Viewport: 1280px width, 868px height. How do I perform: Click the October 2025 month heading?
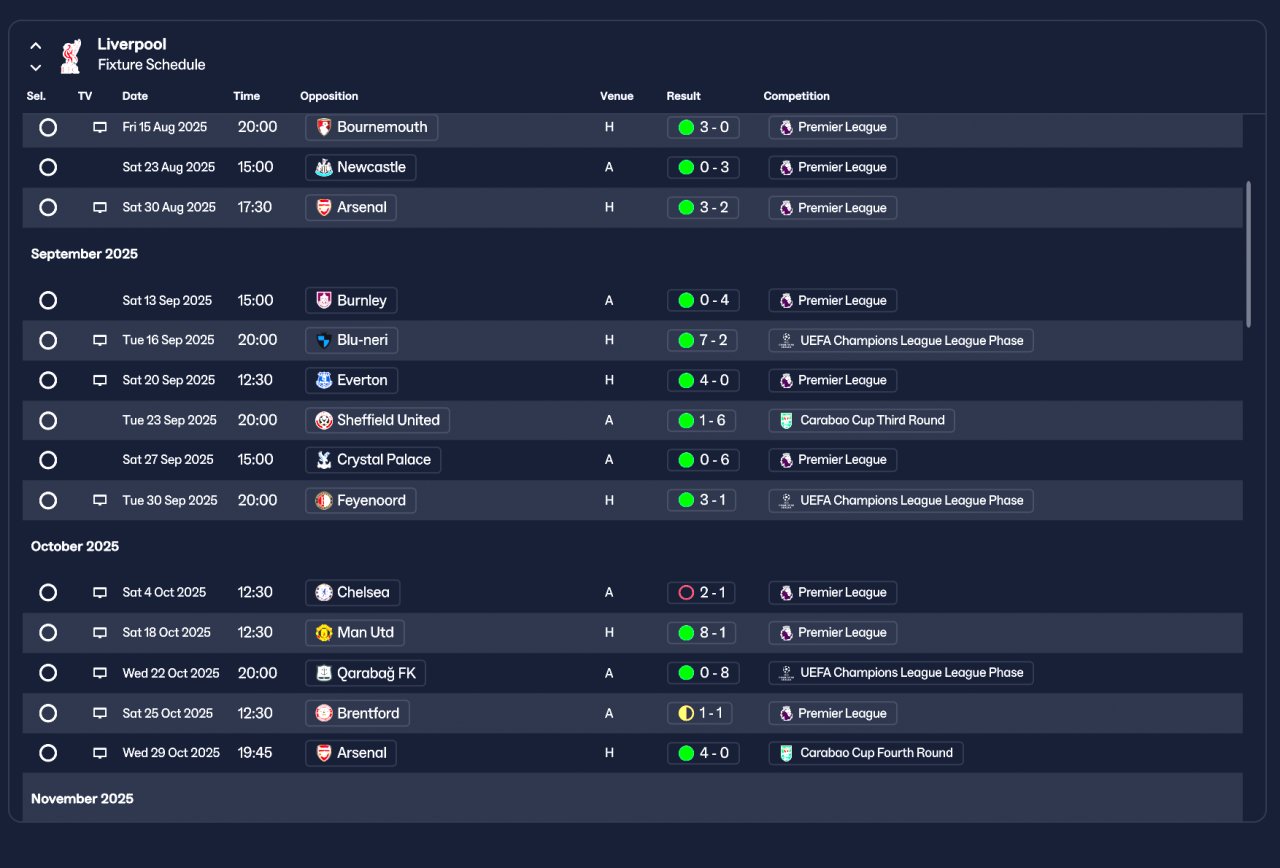click(x=75, y=546)
